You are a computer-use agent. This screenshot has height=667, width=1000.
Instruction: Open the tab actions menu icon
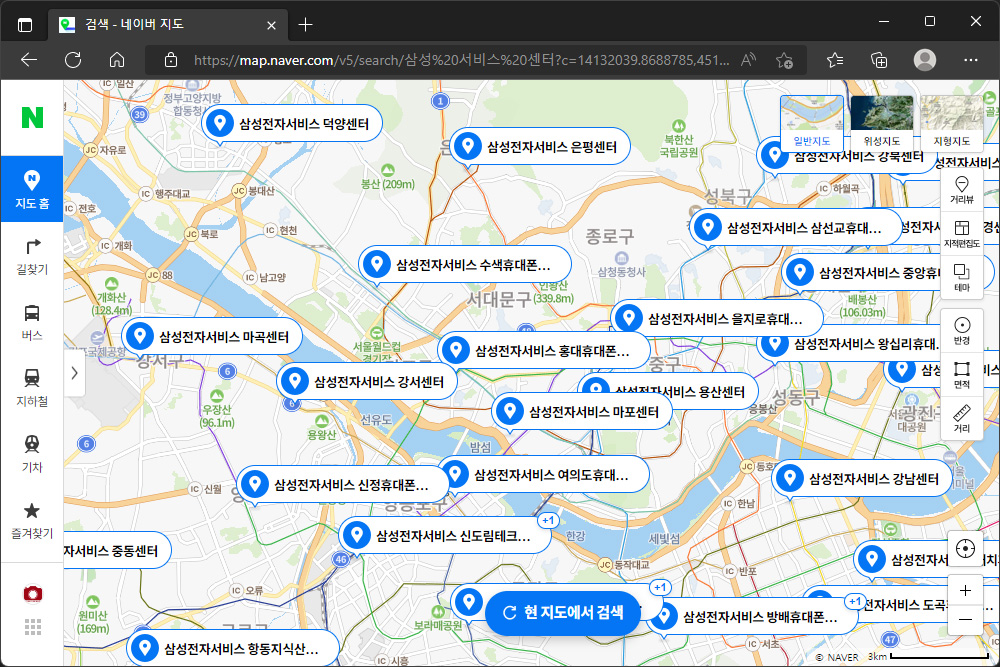tap(25, 25)
